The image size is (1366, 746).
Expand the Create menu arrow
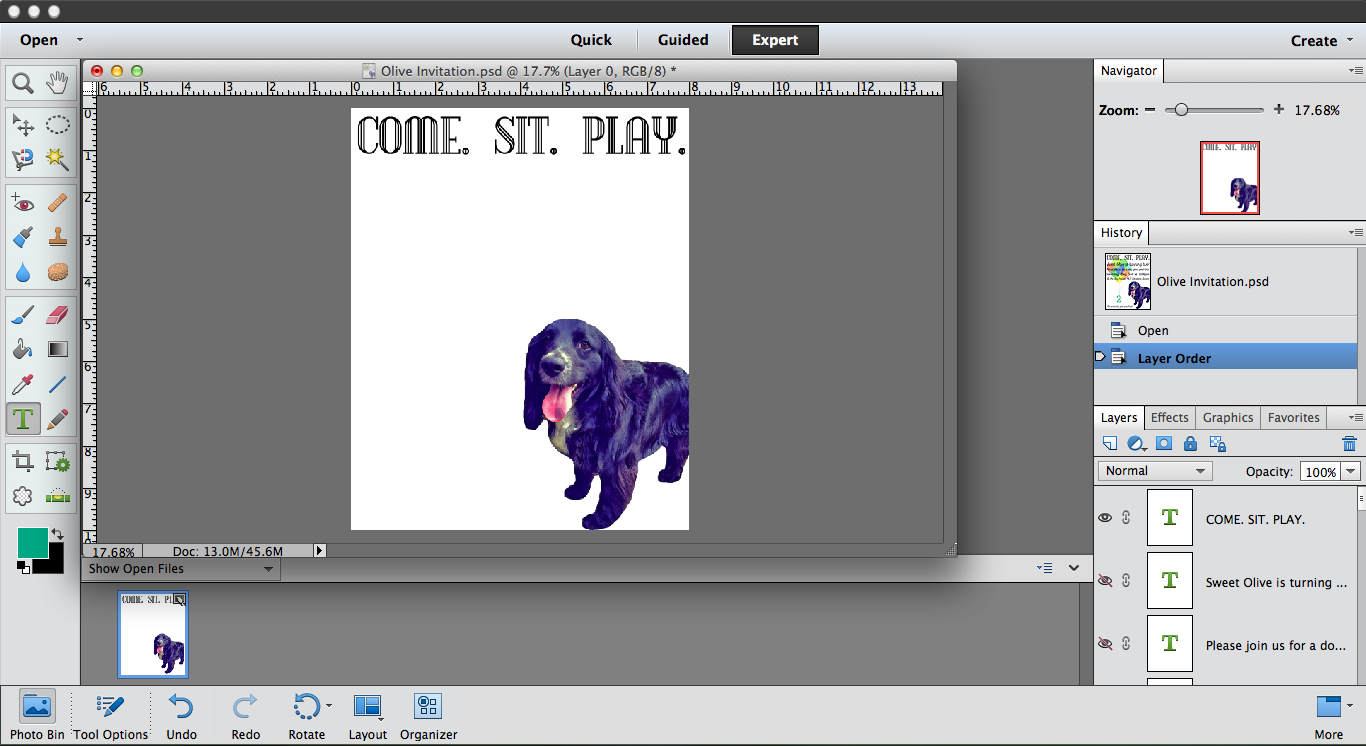coord(1348,40)
